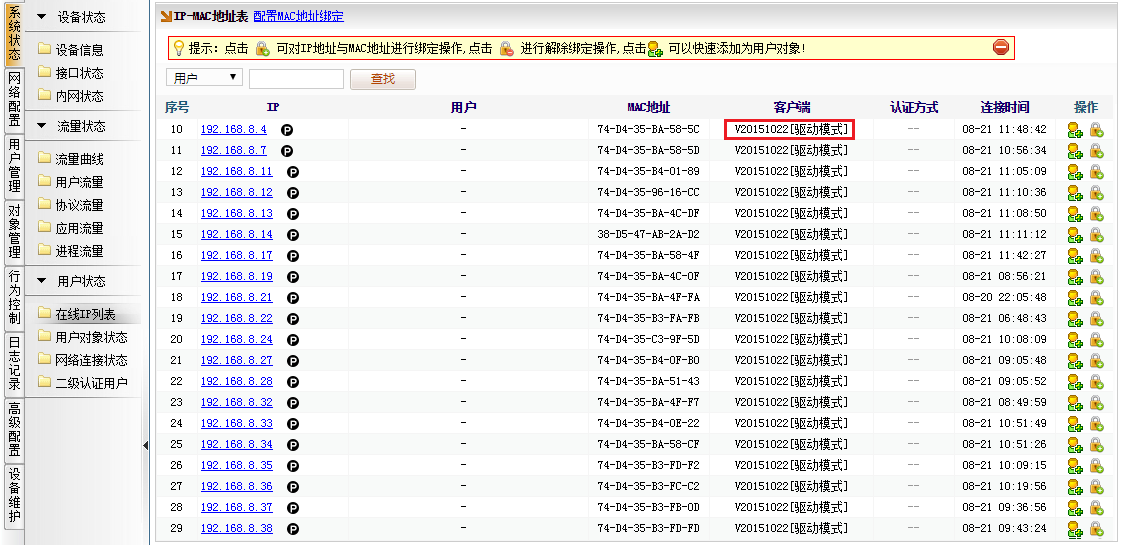Collapse the 流量状态 section
The width and height of the screenshot is (1121, 546).
[42, 126]
